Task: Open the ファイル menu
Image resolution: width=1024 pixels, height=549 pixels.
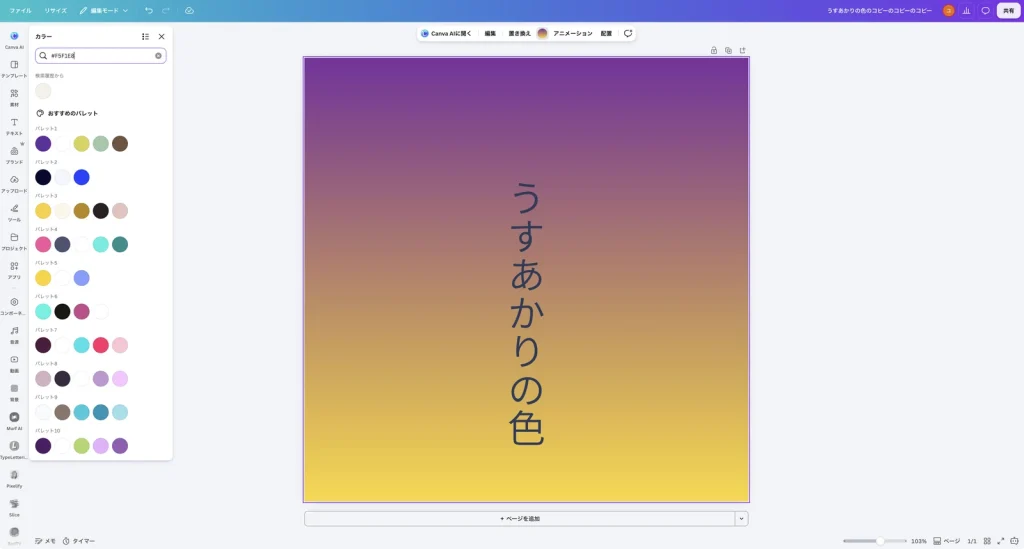Action: click(x=20, y=10)
